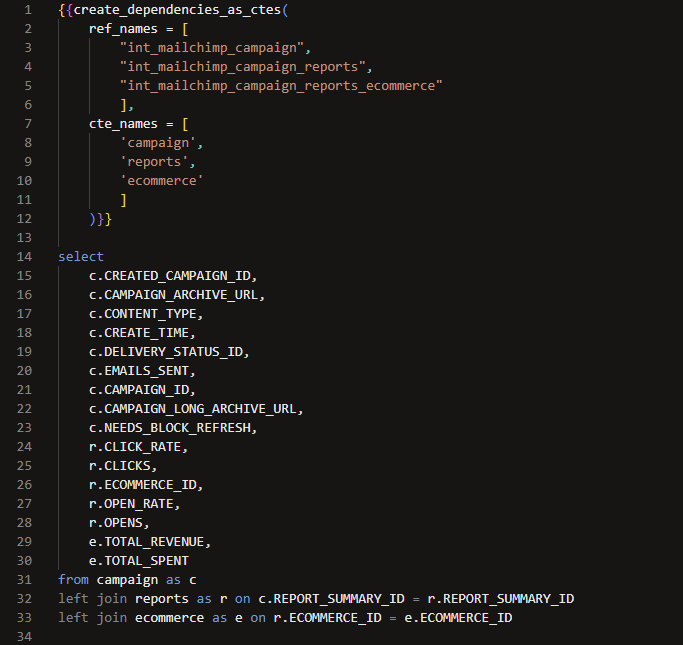Viewport: 683px width, 645px height.
Task: Click e.ECOMMERCE_ID on line 33
Action: pos(458,618)
